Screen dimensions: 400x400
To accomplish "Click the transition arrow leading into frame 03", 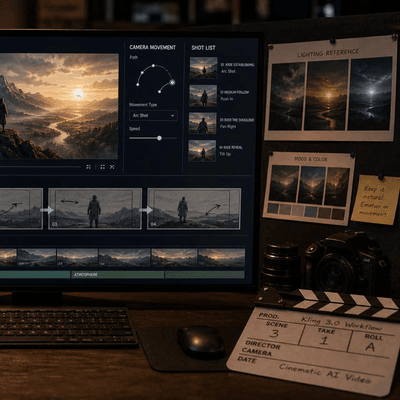I will tap(47, 210).
